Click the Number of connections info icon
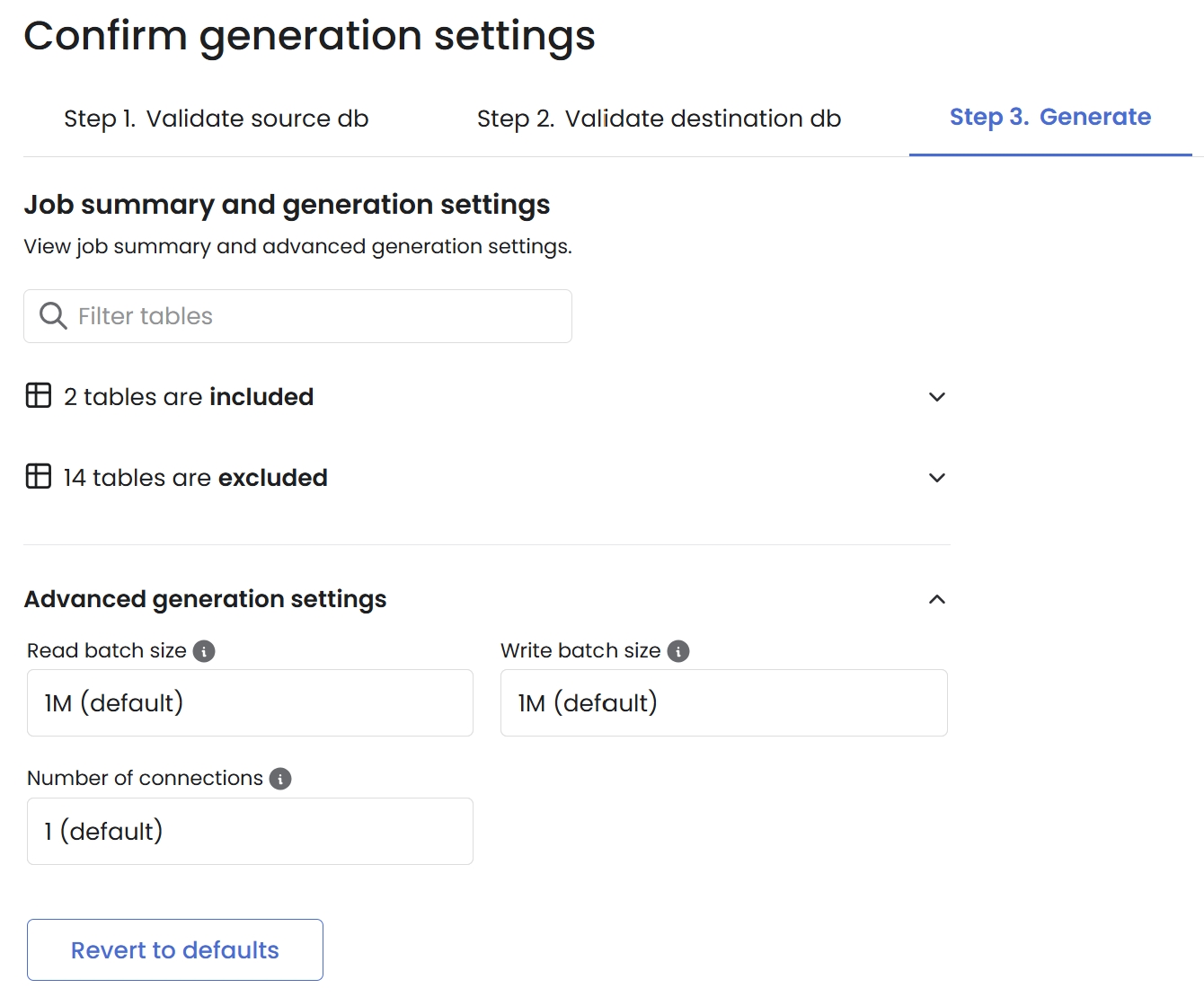Screen dimensions: 1204x997 [x=280, y=779]
